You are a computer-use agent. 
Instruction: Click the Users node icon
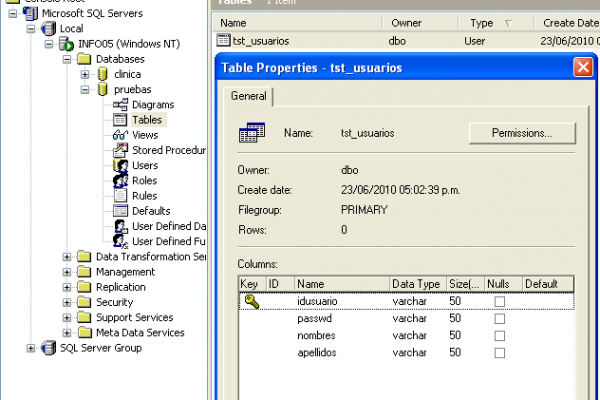coord(120,165)
